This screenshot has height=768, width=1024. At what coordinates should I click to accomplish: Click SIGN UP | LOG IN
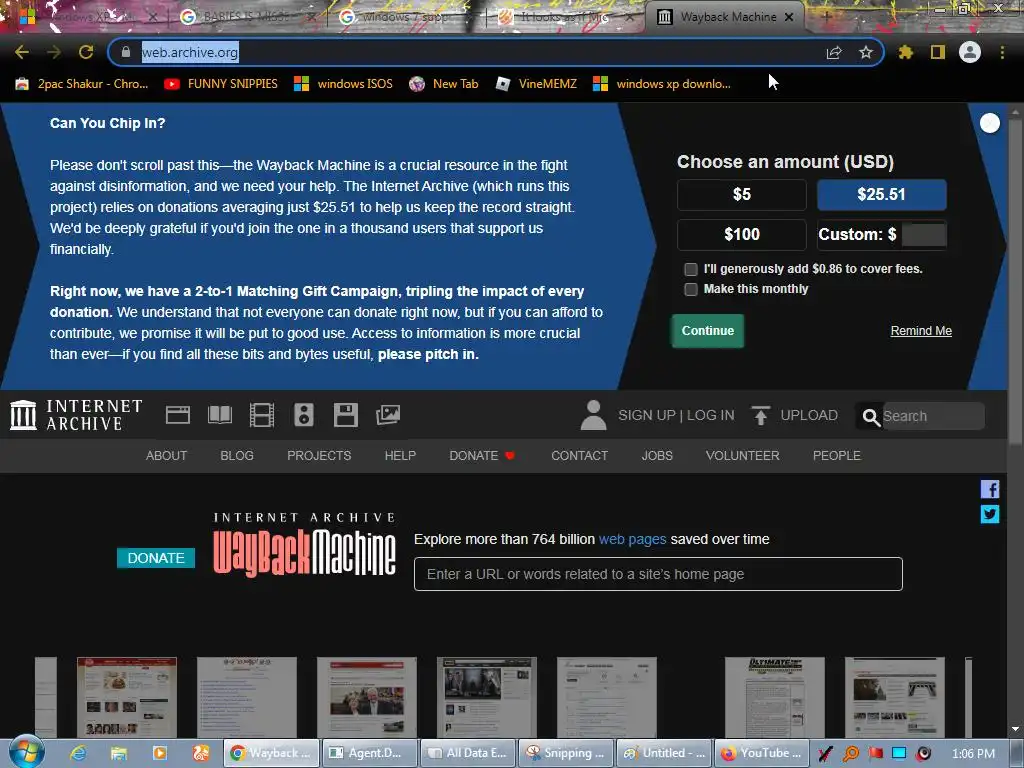(x=676, y=415)
